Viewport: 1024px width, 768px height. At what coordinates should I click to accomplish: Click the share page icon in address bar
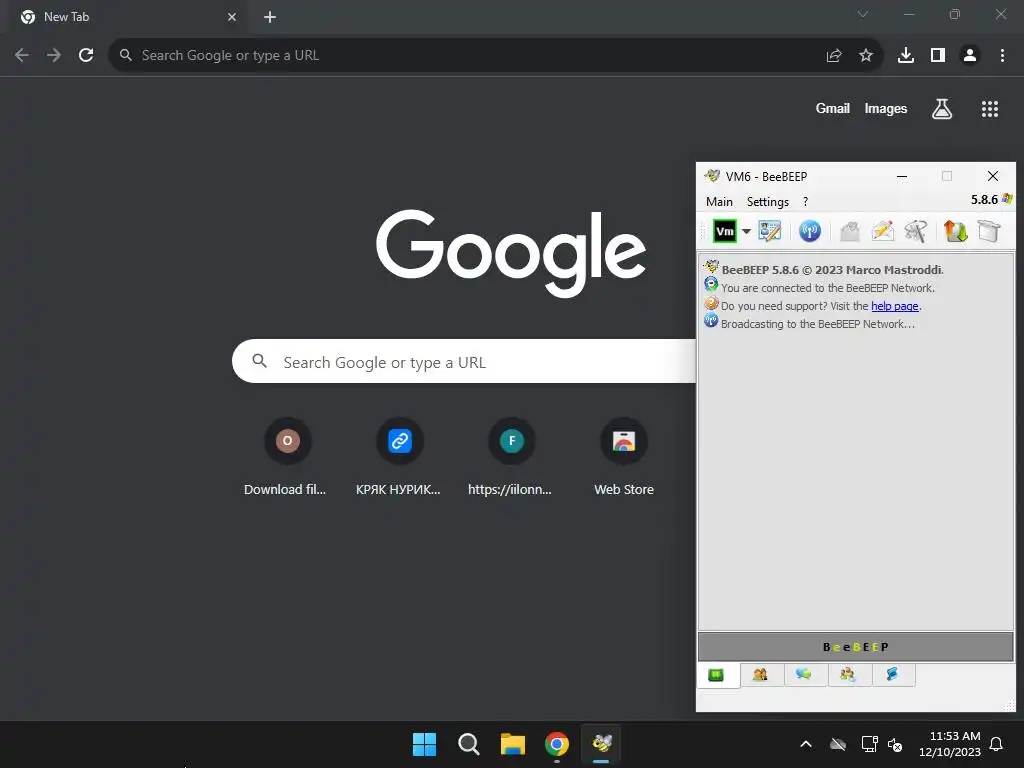pos(834,56)
